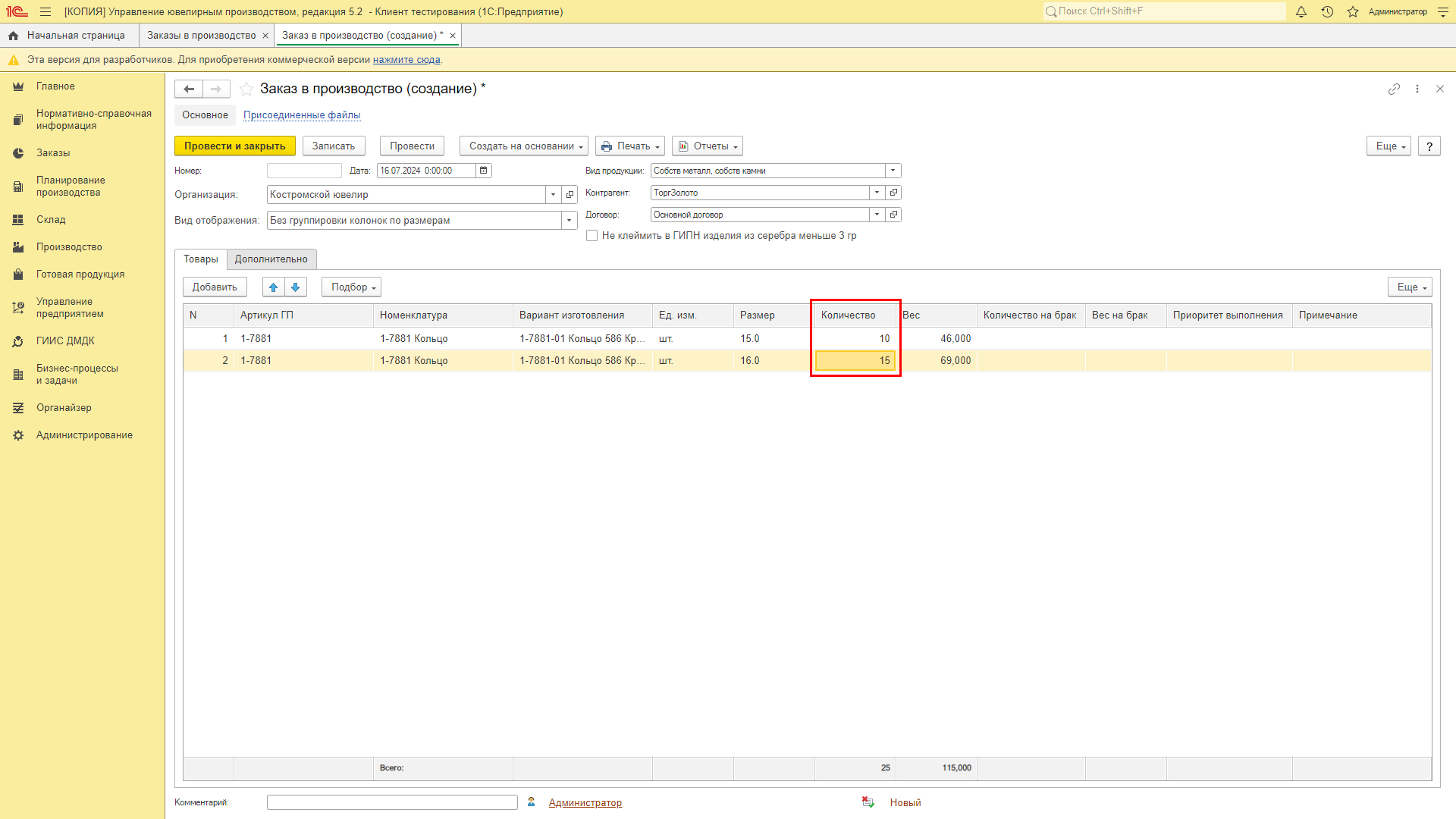Open Костромской ювелир organization card icon

pyautogui.click(x=570, y=195)
